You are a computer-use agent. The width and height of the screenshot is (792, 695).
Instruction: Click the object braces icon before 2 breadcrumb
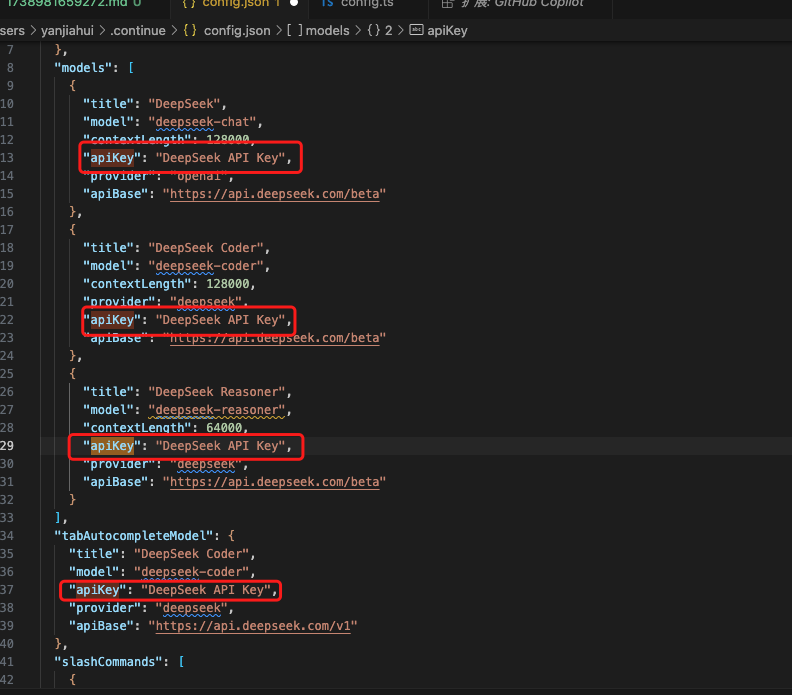click(x=372, y=30)
